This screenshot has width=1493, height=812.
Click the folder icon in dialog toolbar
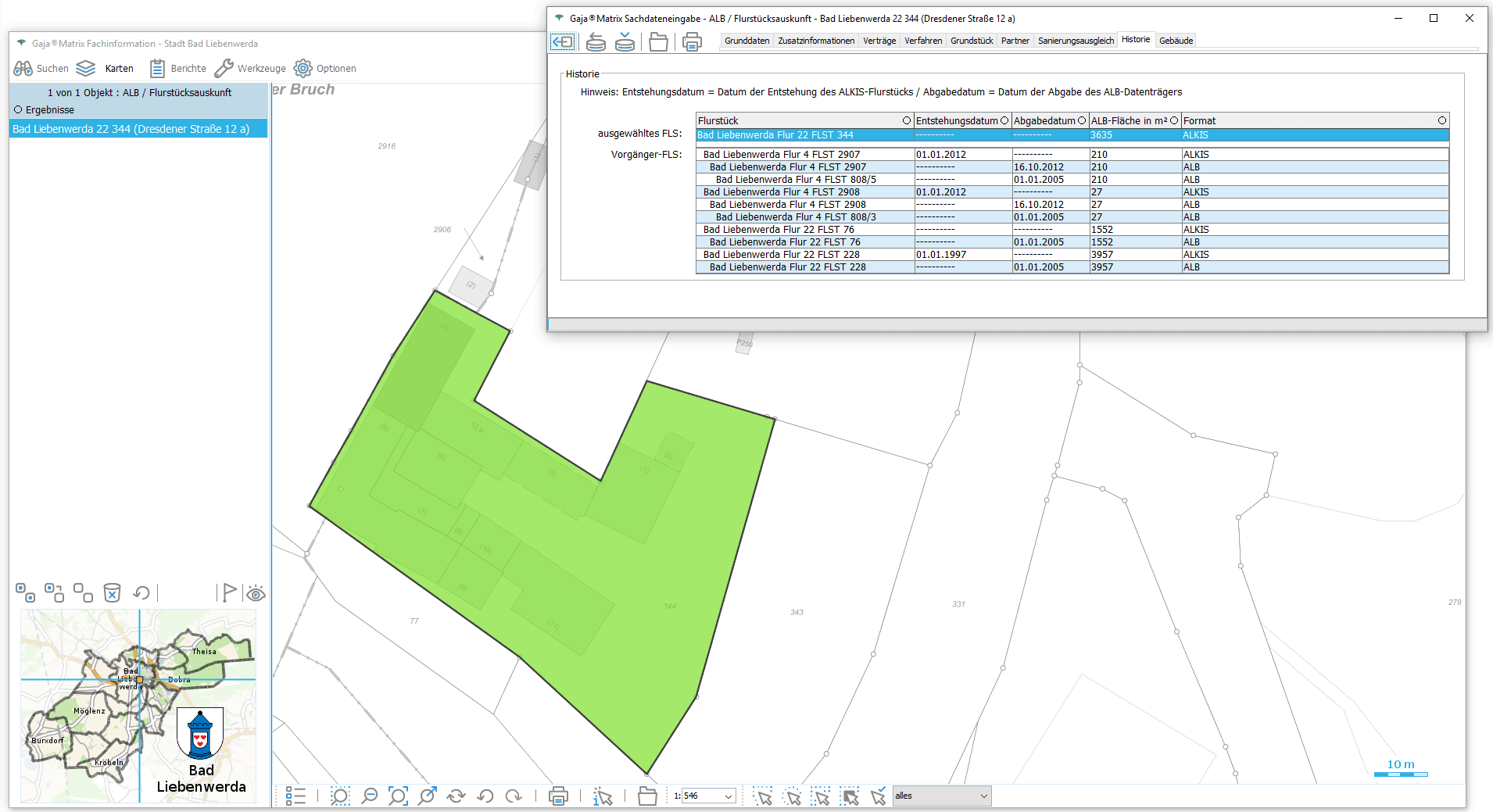coord(658,41)
